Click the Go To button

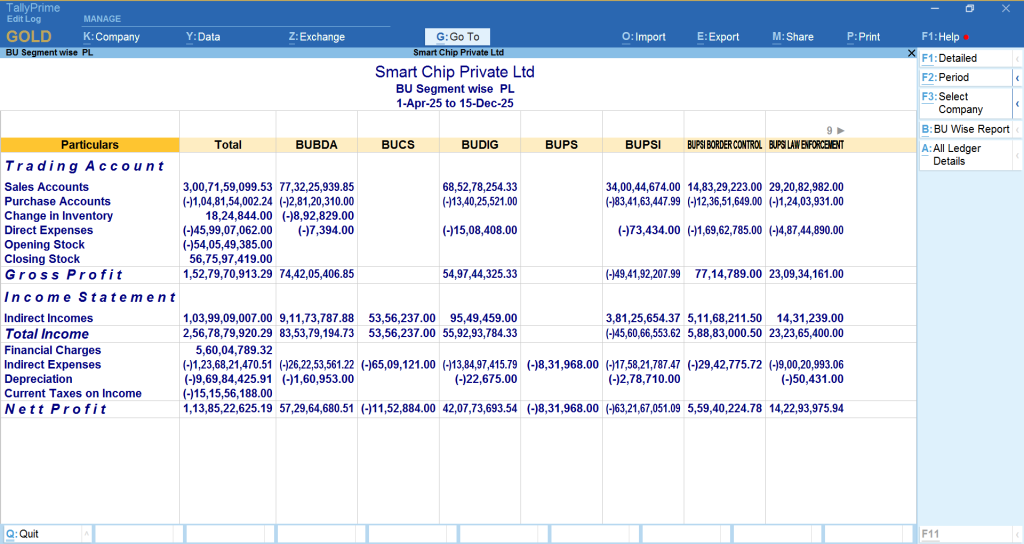458,37
